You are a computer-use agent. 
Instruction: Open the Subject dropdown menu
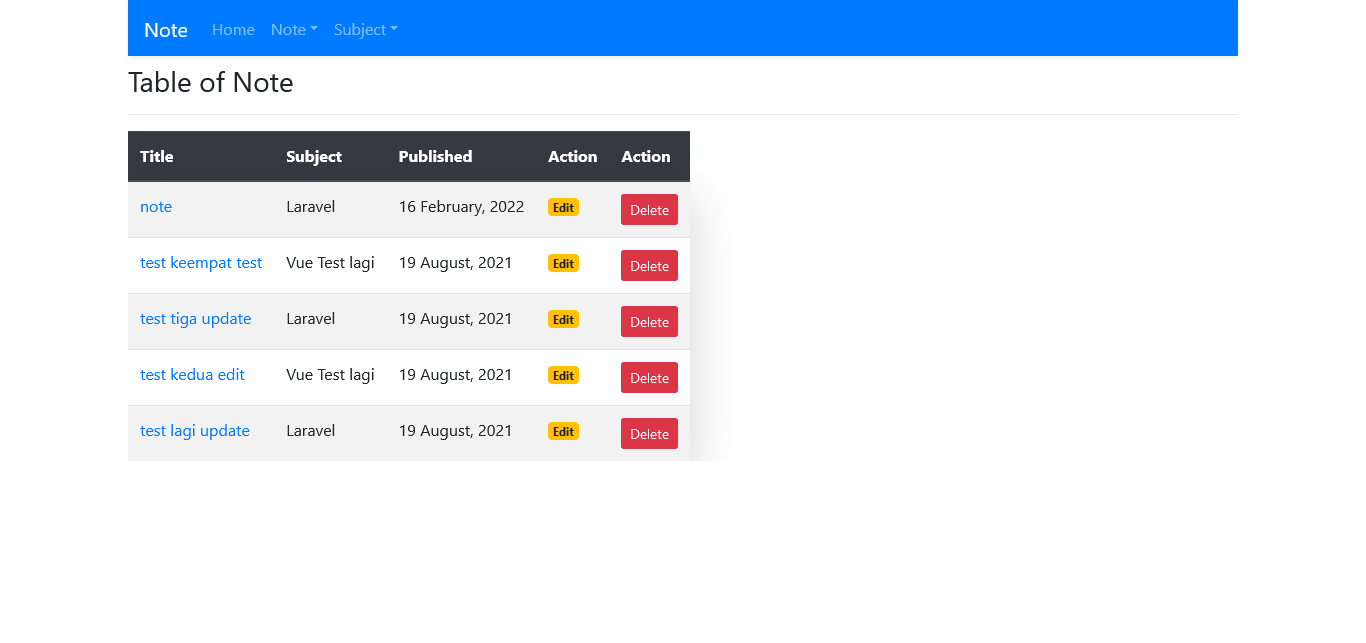click(365, 30)
